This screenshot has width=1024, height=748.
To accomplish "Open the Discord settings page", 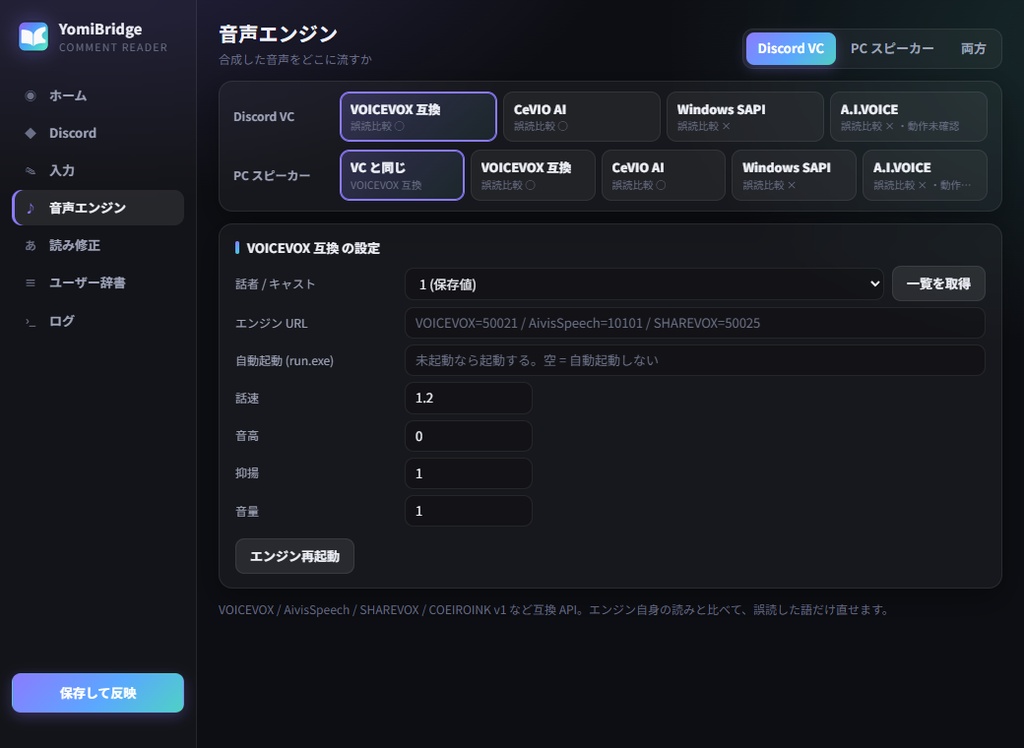I will coord(98,133).
